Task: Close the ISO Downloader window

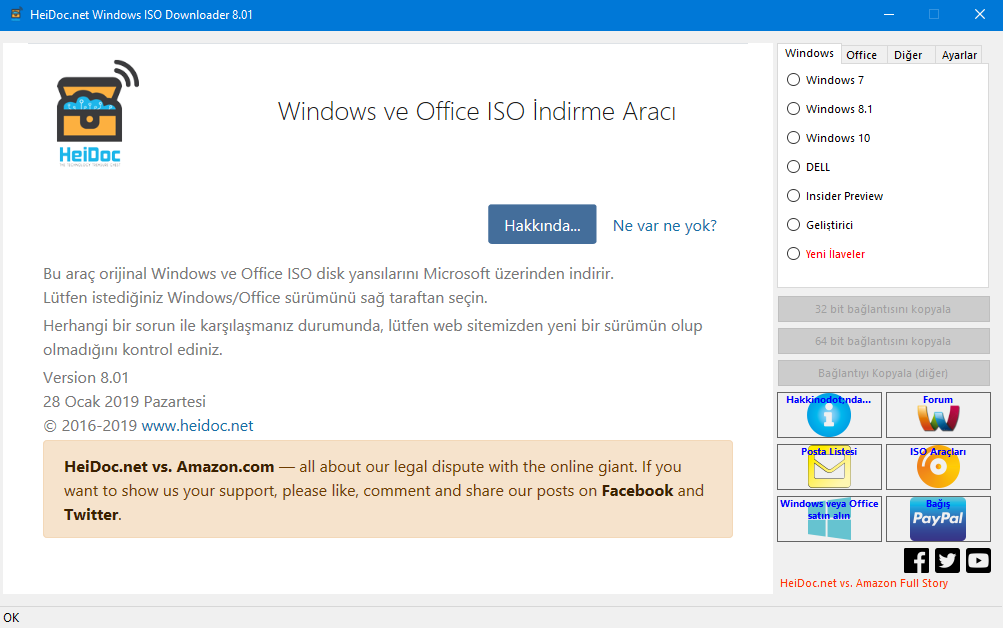Action: tap(979, 14)
